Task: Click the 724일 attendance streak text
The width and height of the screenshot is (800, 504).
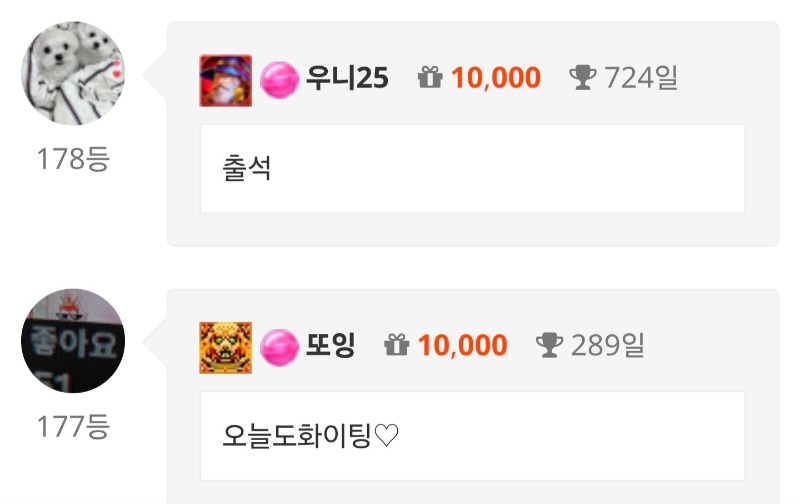Action: (x=641, y=78)
